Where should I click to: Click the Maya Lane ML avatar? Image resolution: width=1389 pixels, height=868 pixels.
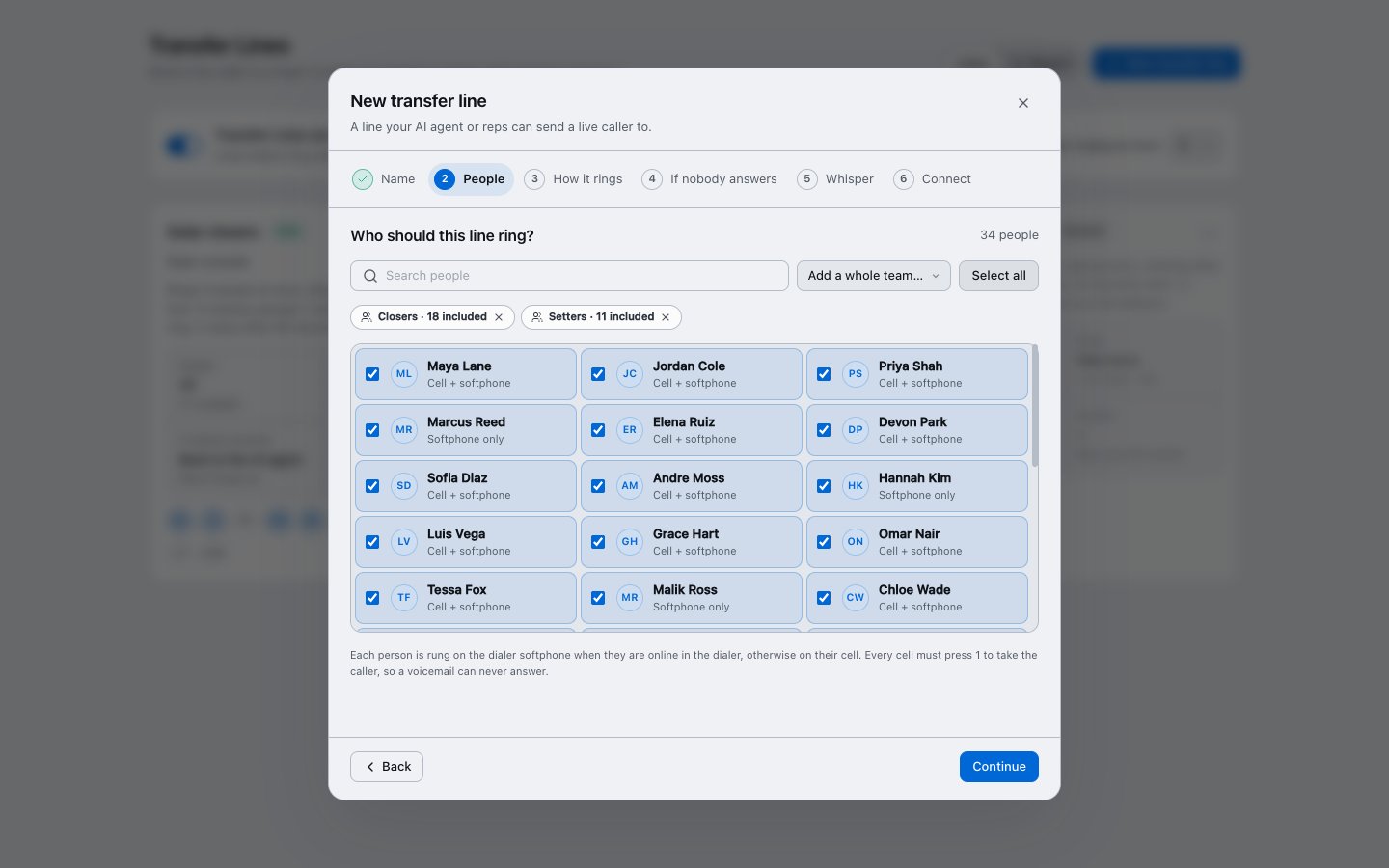404,374
